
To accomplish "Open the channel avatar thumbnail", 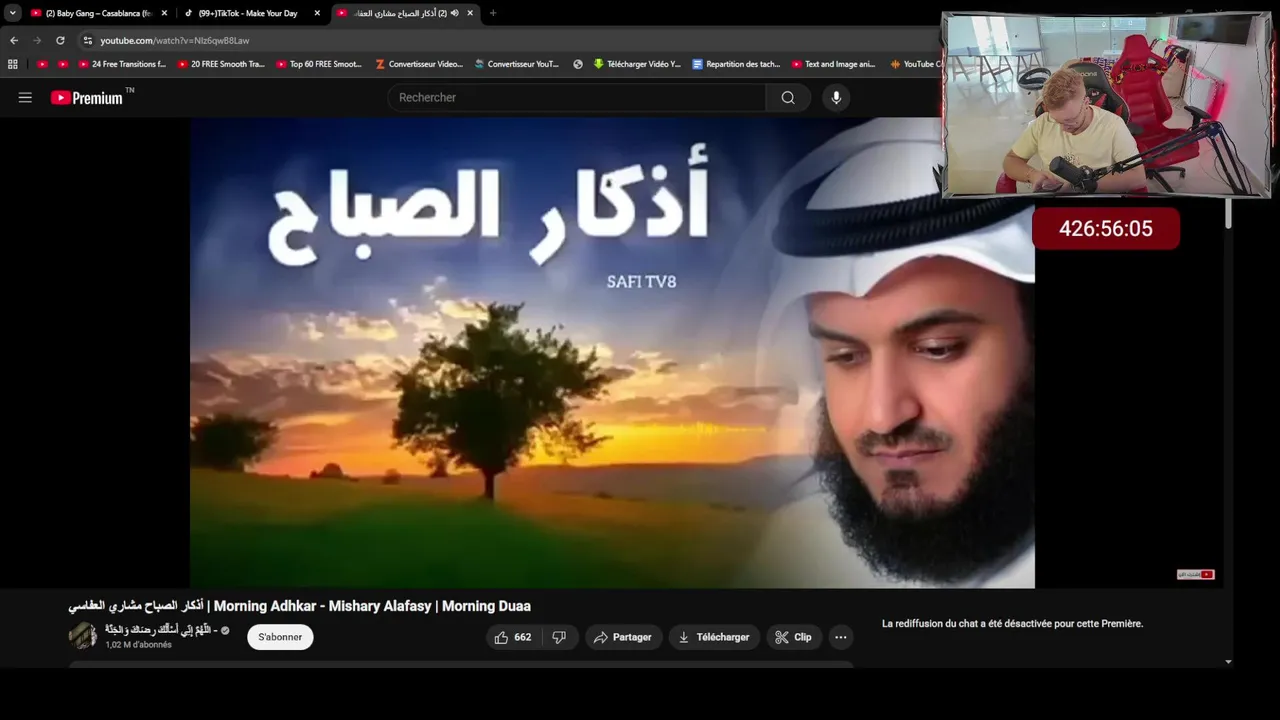I will (82, 636).
